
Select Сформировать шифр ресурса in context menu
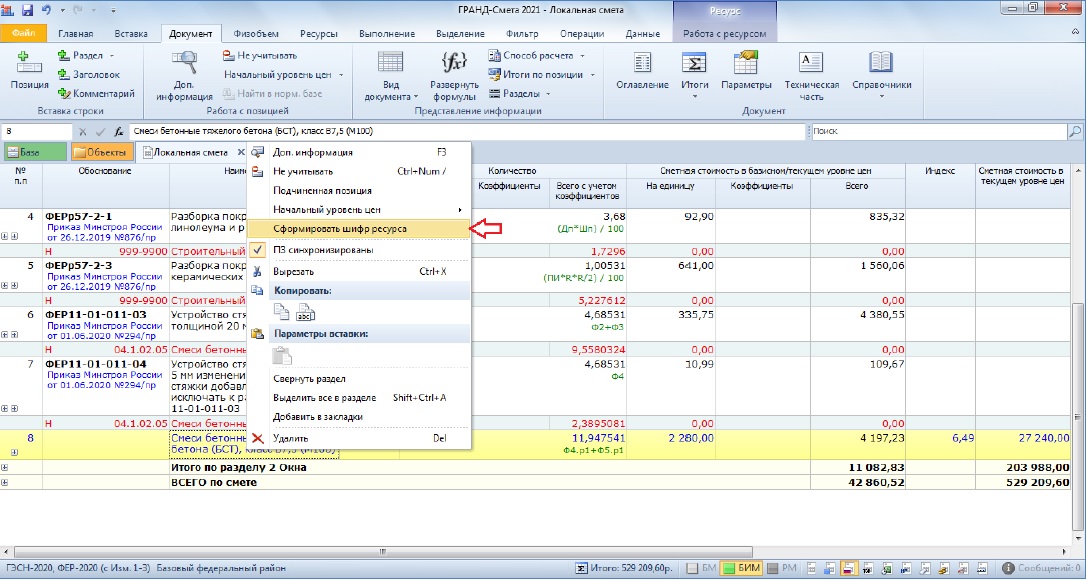[x=359, y=229]
